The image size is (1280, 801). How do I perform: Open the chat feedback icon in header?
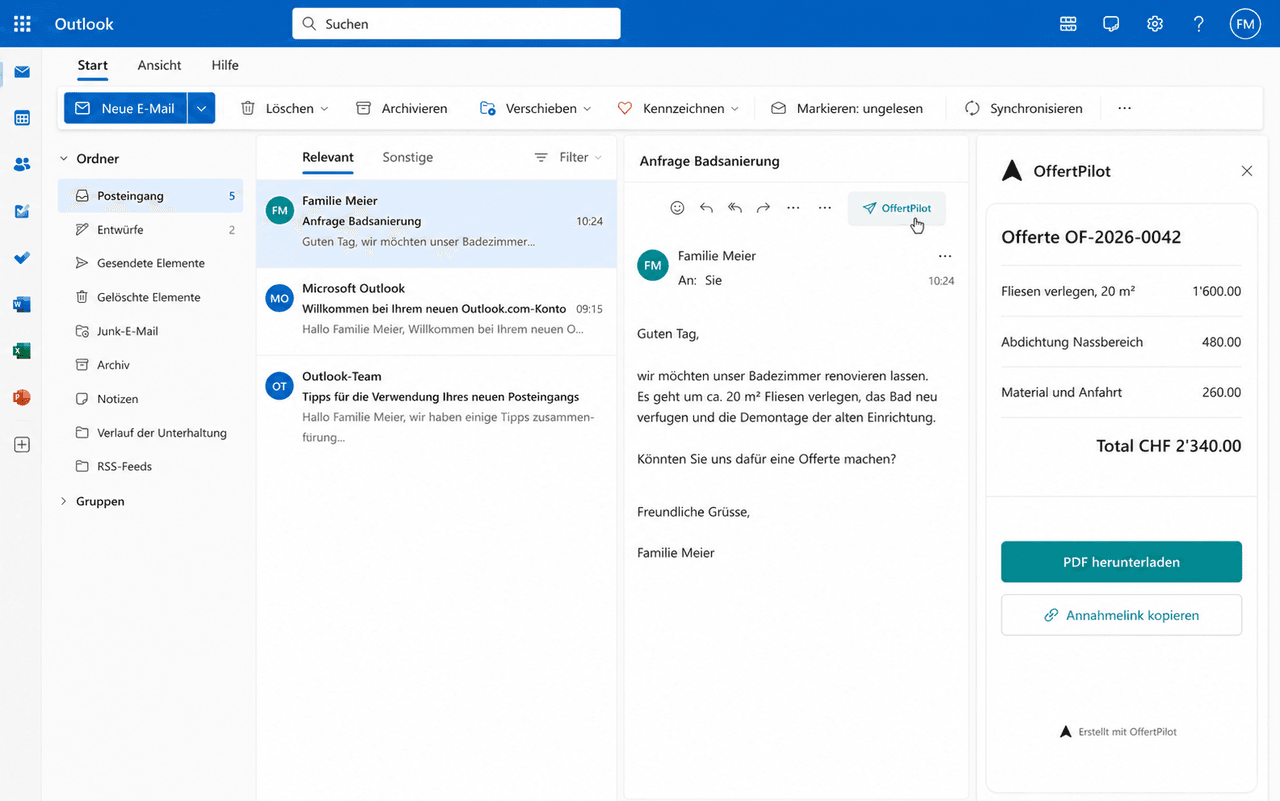click(1111, 24)
